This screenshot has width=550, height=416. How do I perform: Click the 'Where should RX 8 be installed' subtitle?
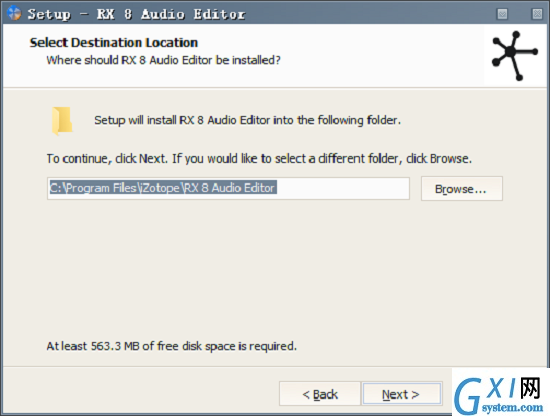click(163, 60)
